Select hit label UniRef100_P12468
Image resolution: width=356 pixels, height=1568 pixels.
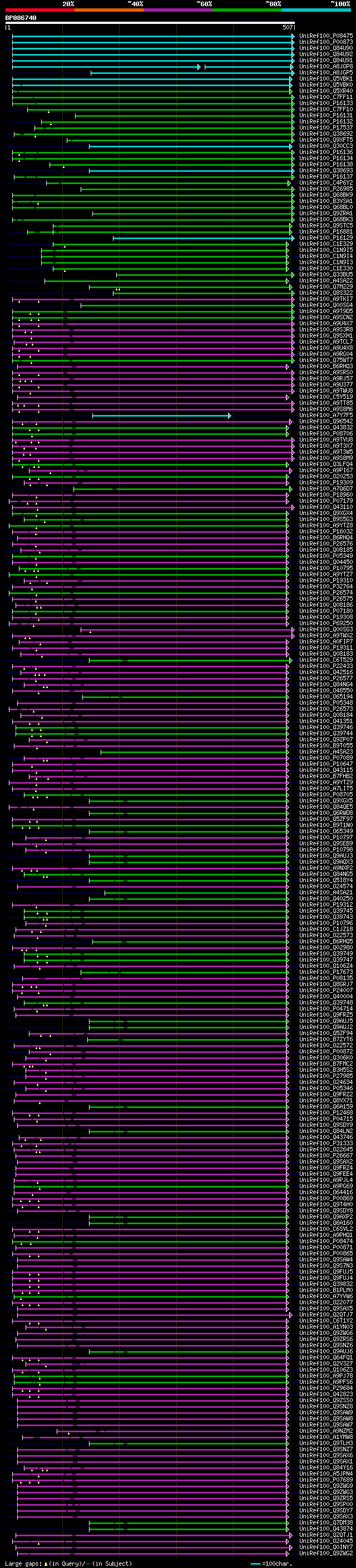326,1112
